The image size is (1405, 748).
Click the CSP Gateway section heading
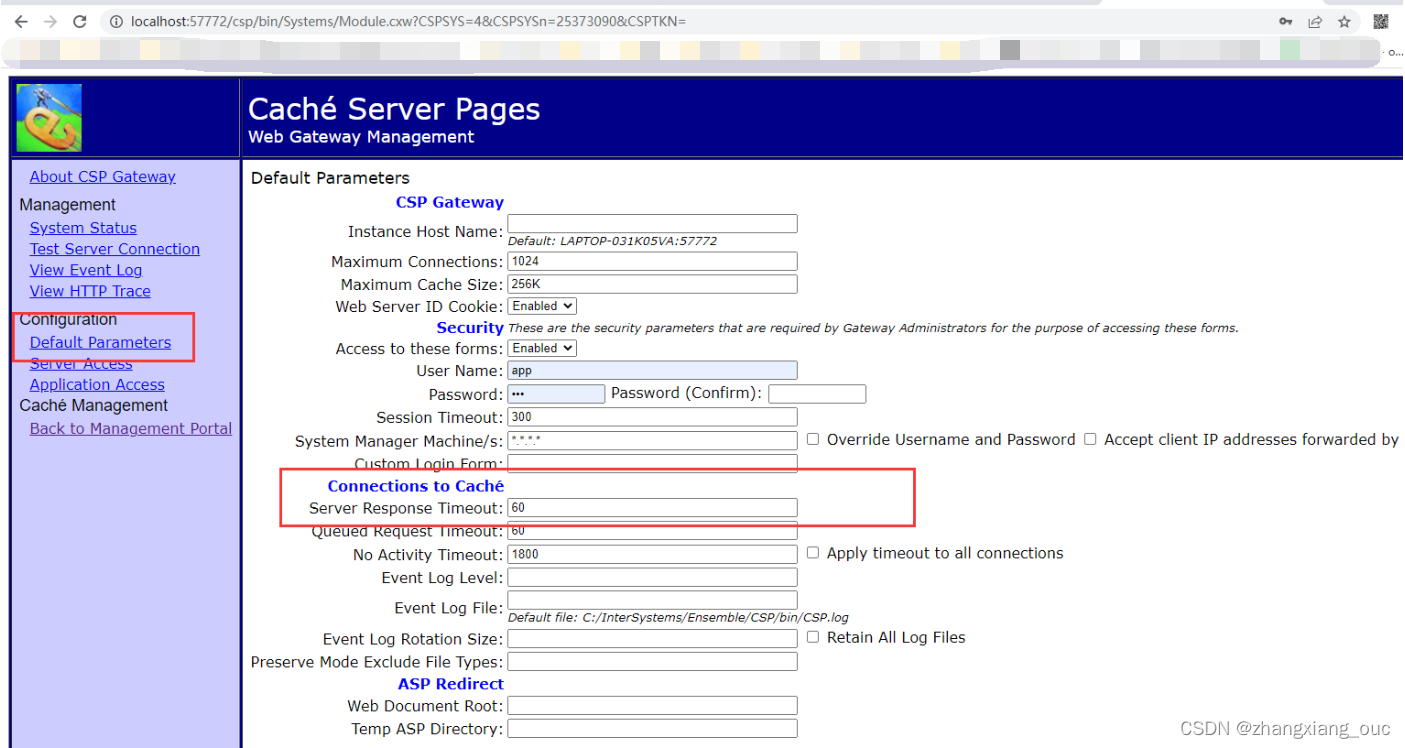(450, 202)
